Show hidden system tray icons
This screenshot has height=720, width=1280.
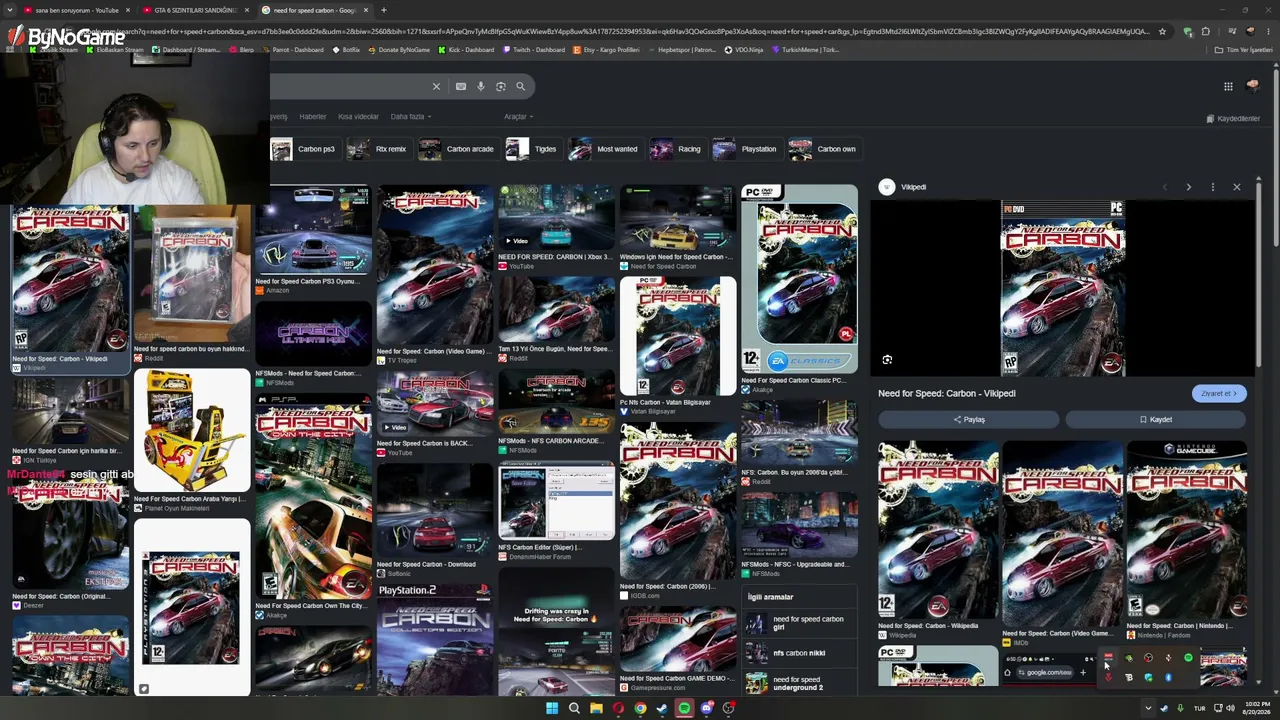(x=1147, y=708)
